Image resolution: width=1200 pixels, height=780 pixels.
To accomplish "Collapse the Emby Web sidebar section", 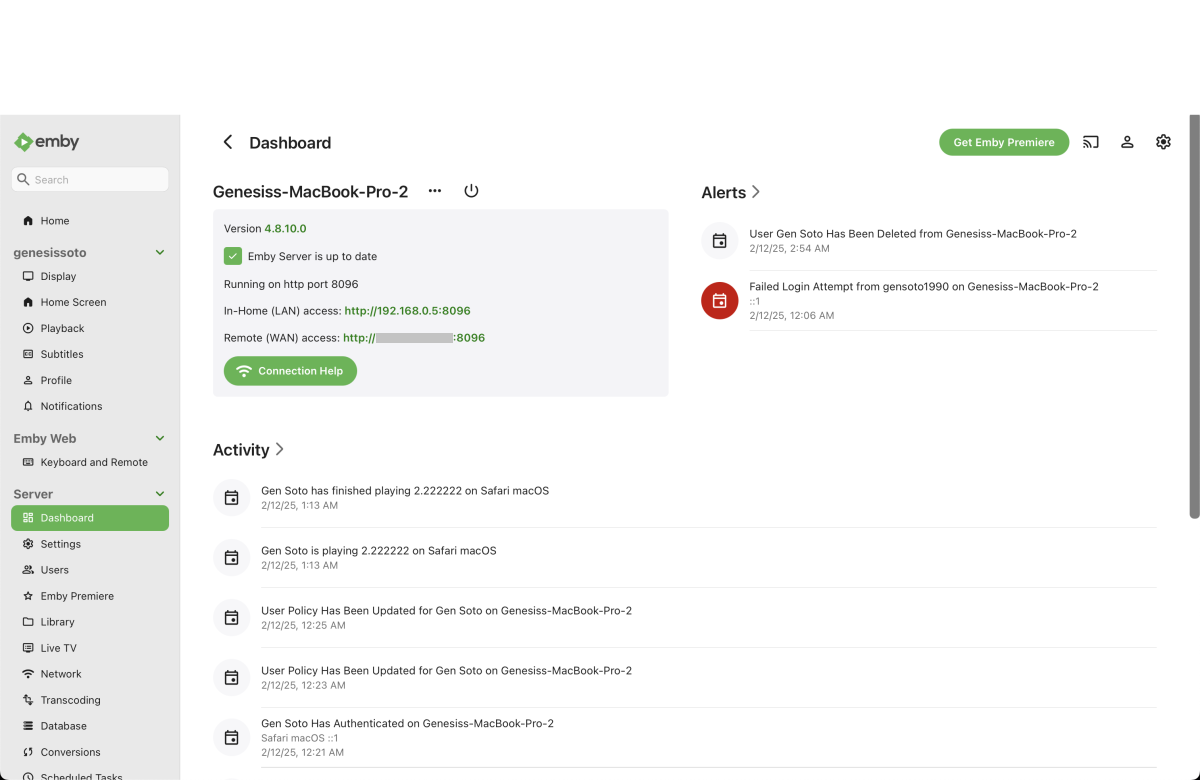I will click(160, 438).
